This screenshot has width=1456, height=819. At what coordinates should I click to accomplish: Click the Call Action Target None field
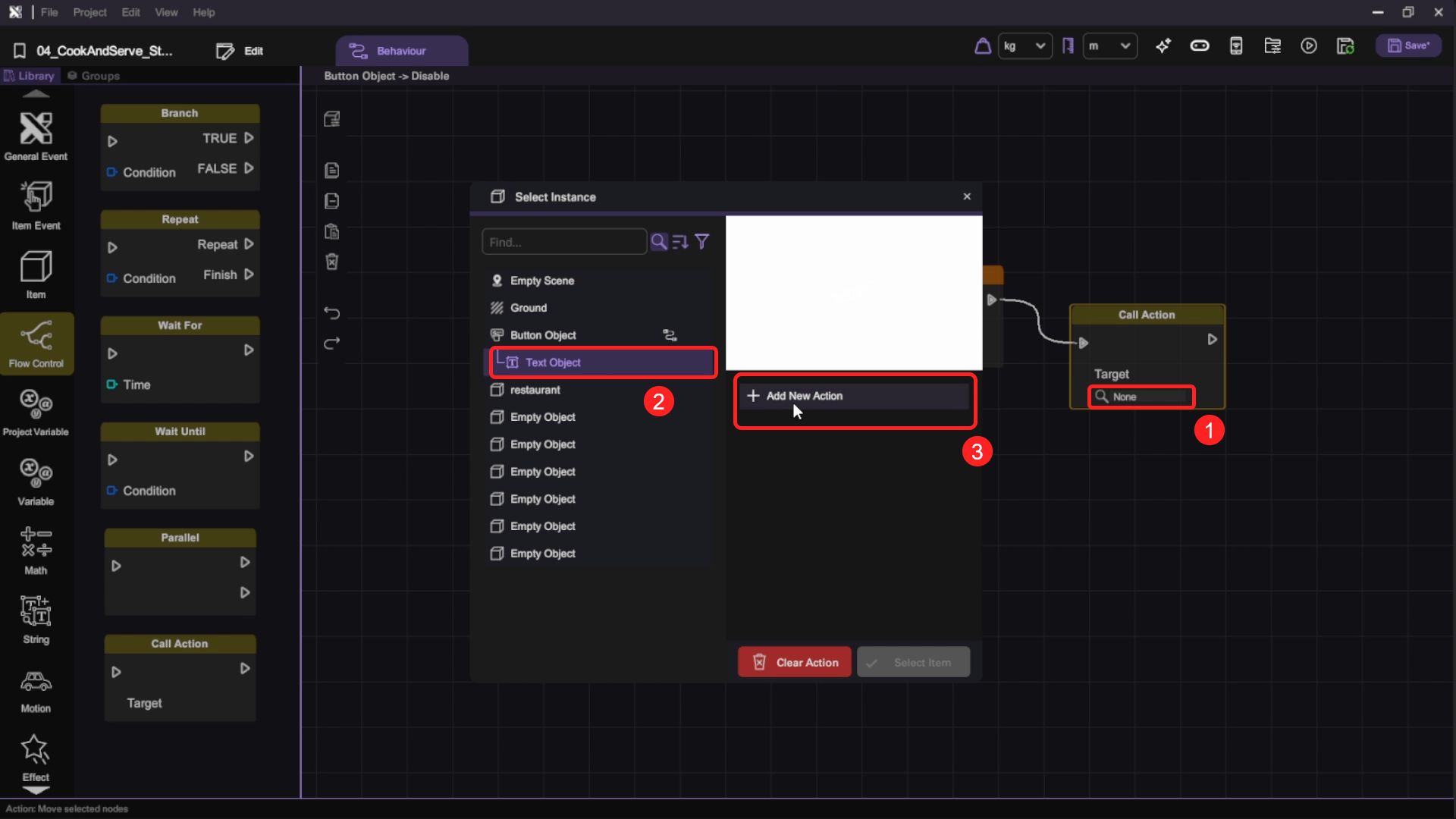1141,397
